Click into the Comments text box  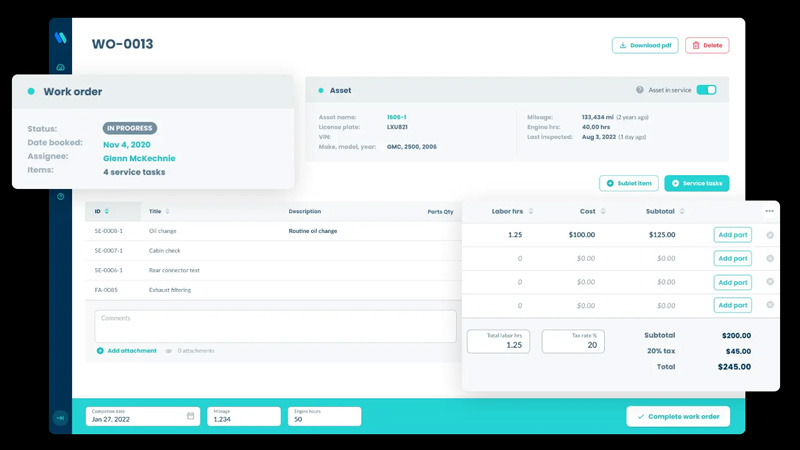[275, 327]
